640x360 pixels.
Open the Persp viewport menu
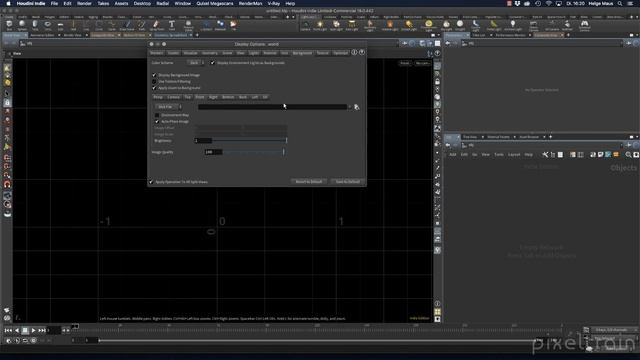click(404, 63)
